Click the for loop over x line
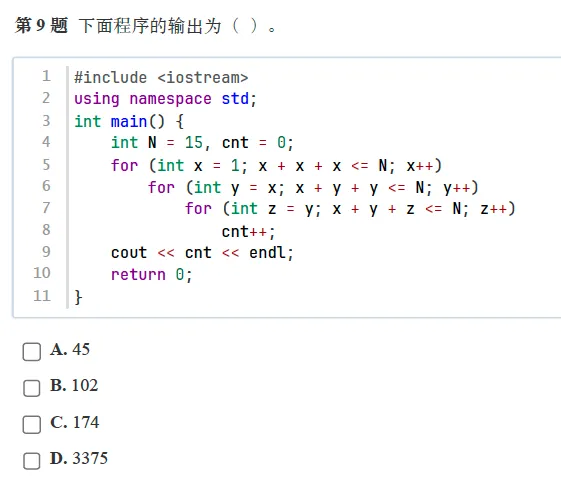 tap(276, 166)
